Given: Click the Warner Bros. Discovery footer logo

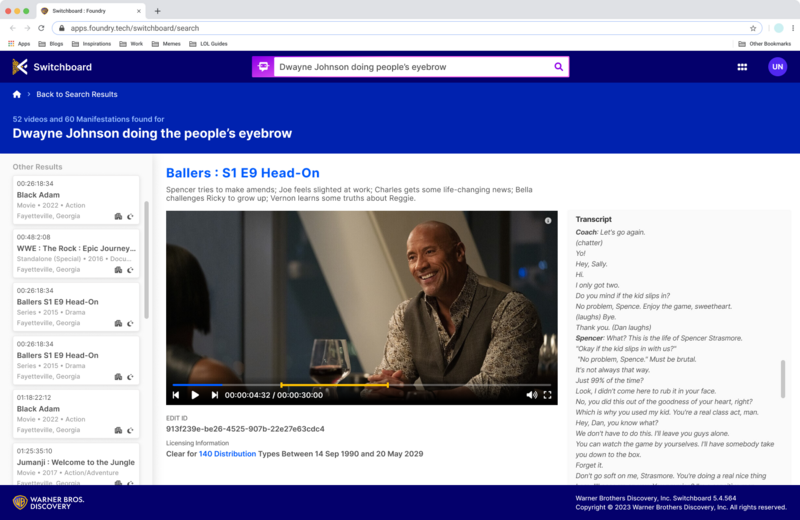Looking at the screenshot, I should [x=48, y=503].
